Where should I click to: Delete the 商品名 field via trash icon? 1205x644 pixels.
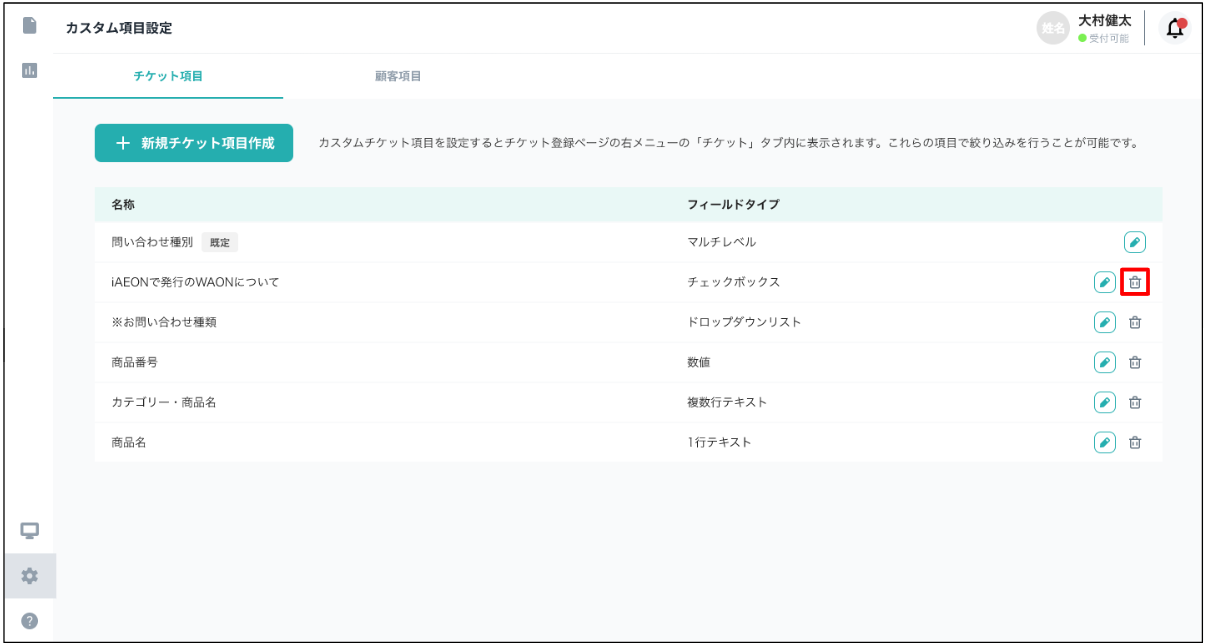(1135, 442)
